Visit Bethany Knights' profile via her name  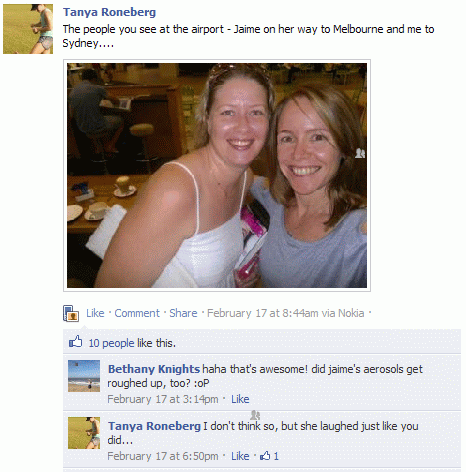(x=154, y=369)
